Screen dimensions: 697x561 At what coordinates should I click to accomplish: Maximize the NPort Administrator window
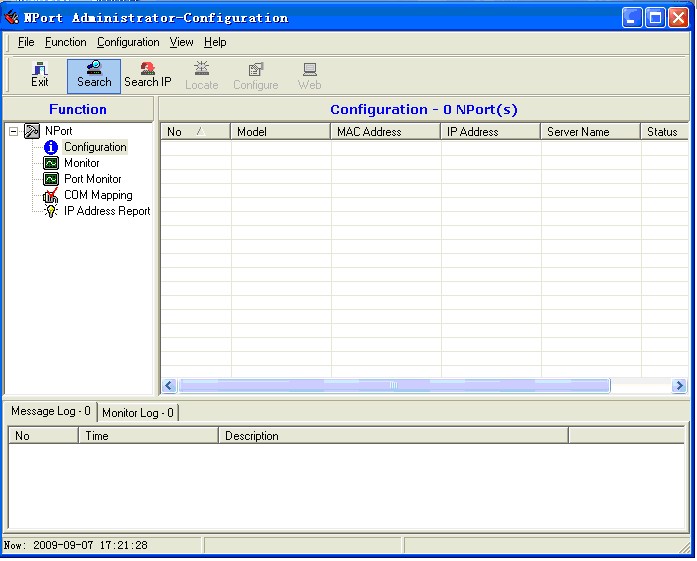pyautogui.click(x=655, y=18)
